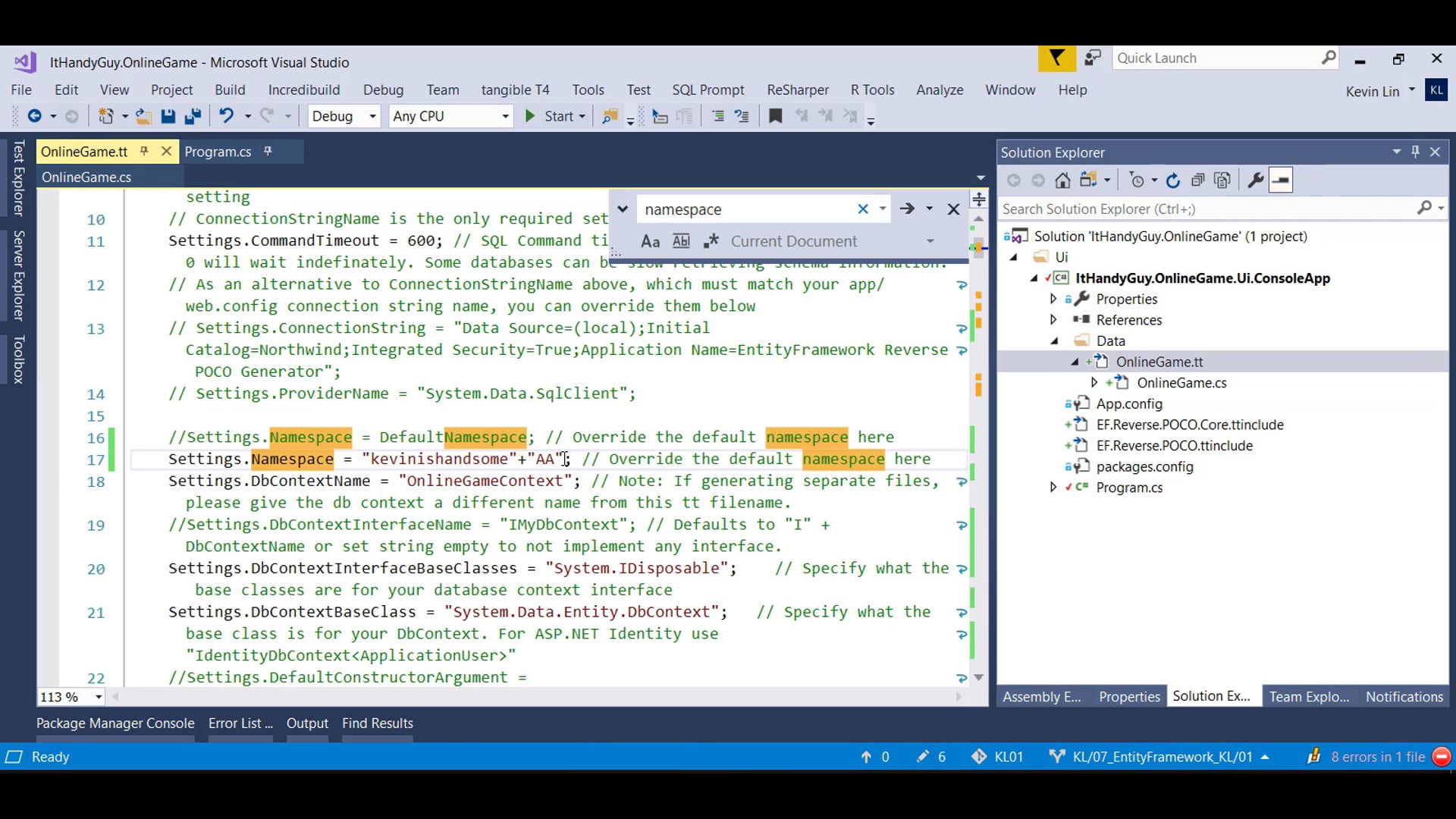1456x819 pixels.
Task: Toggle Use Regular Expressions in find box
Action: [x=711, y=241]
